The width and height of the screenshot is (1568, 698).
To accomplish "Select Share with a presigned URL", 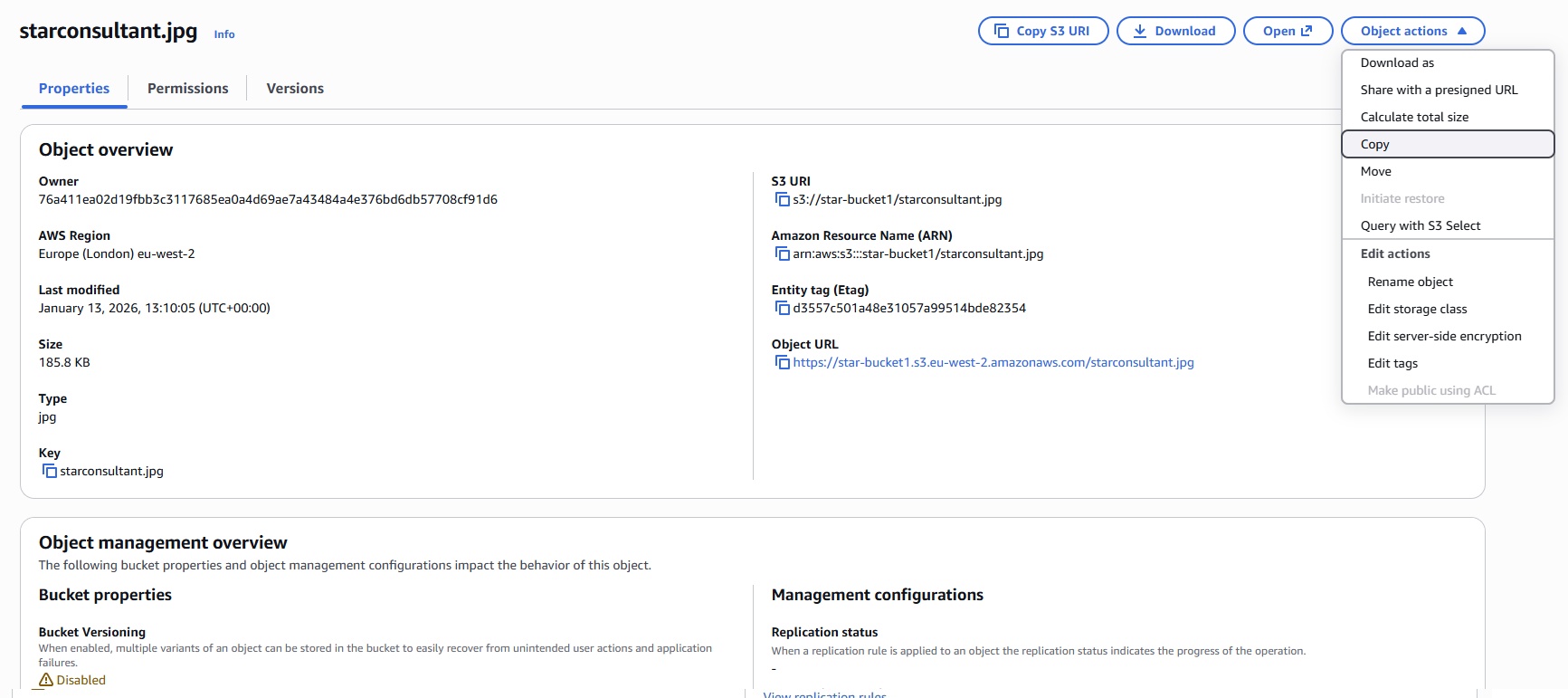I will (1439, 91).
